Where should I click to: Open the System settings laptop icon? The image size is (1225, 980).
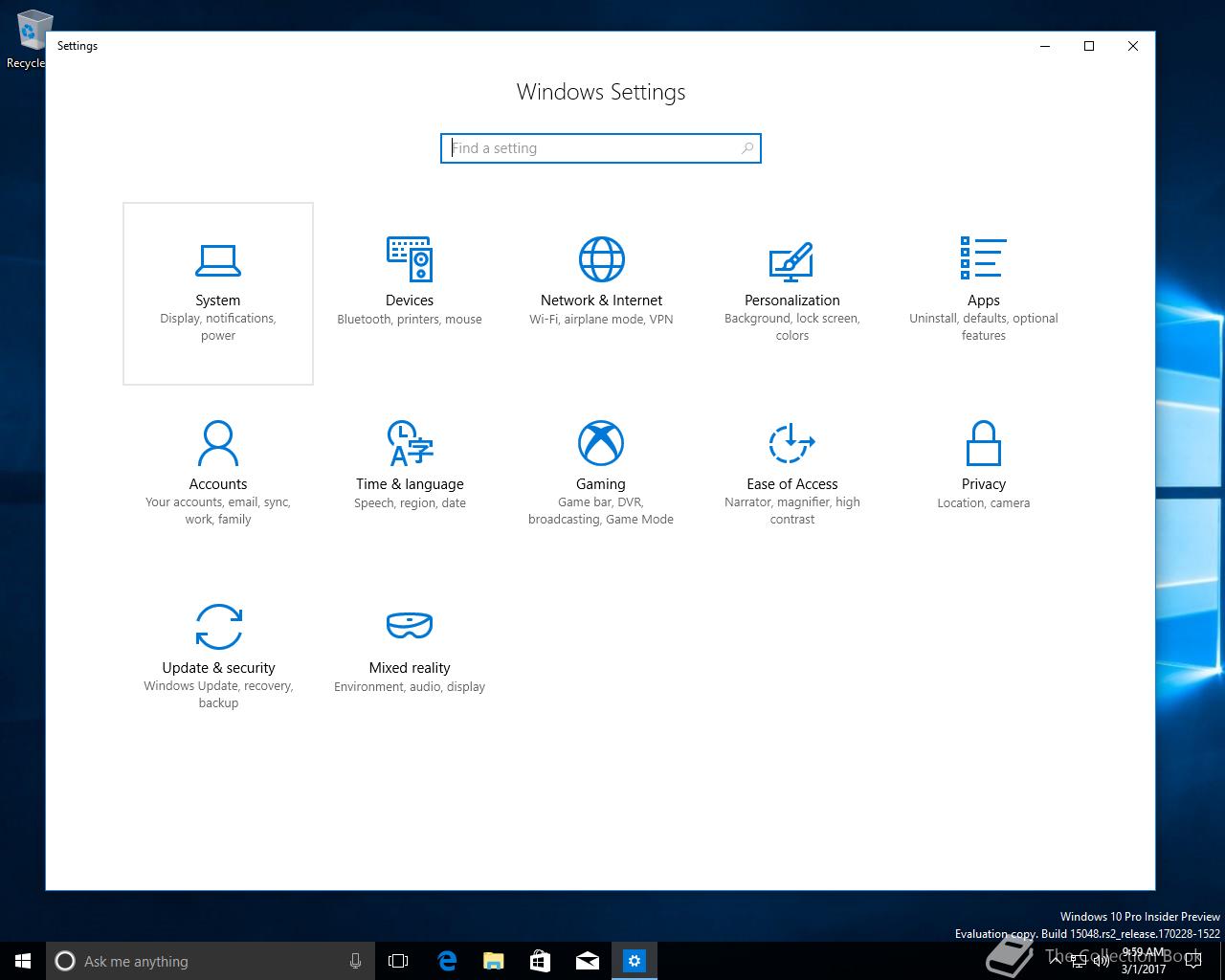[218, 259]
